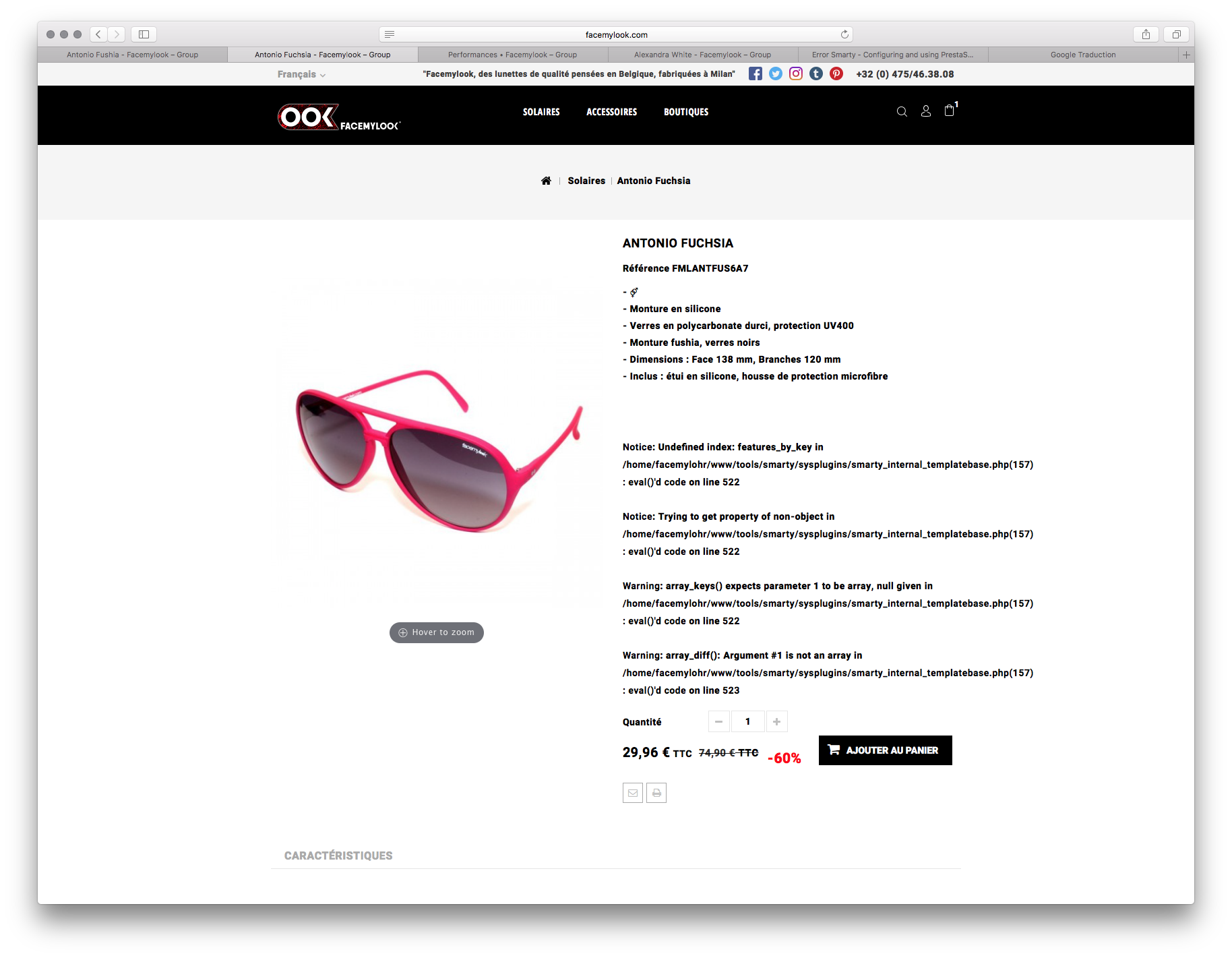Switch to Google Traduction tab

[x=1083, y=55]
